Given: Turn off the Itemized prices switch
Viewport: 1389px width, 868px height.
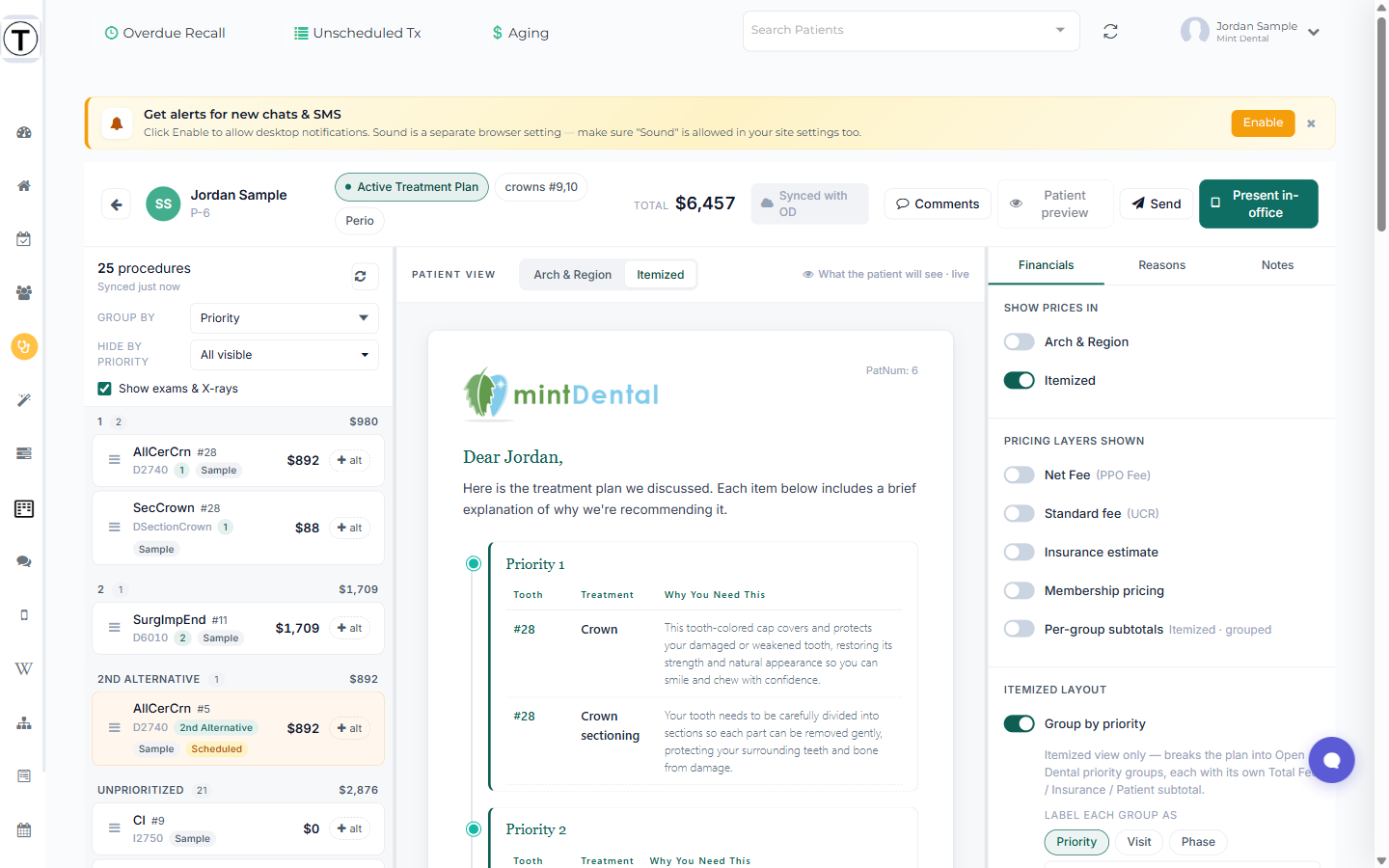Looking at the screenshot, I should [x=1019, y=380].
